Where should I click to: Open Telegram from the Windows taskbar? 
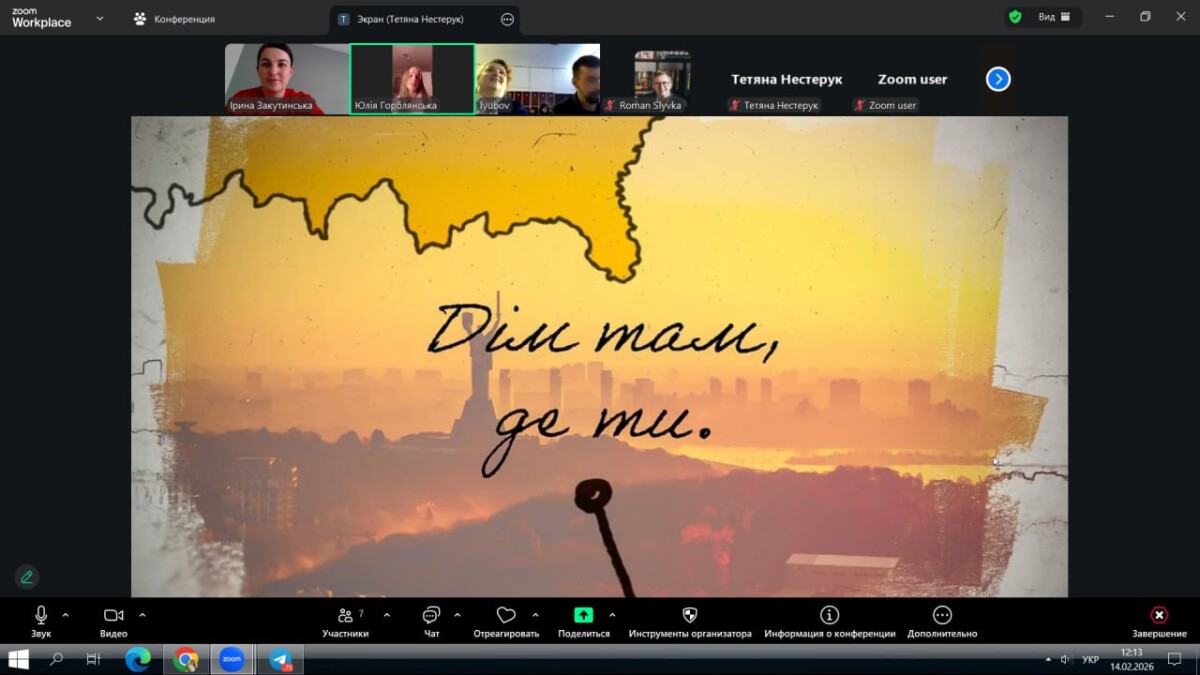[281, 660]
